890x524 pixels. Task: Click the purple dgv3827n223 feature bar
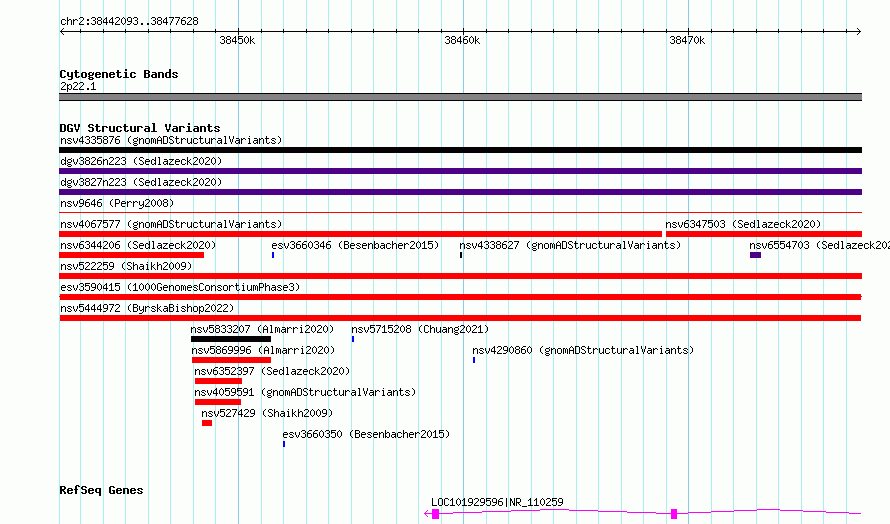pos(460,192)
